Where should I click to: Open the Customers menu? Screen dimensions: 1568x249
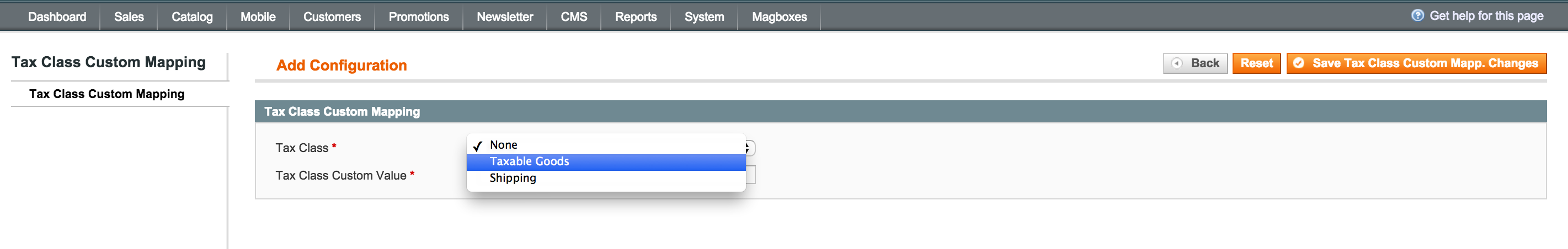332,17
